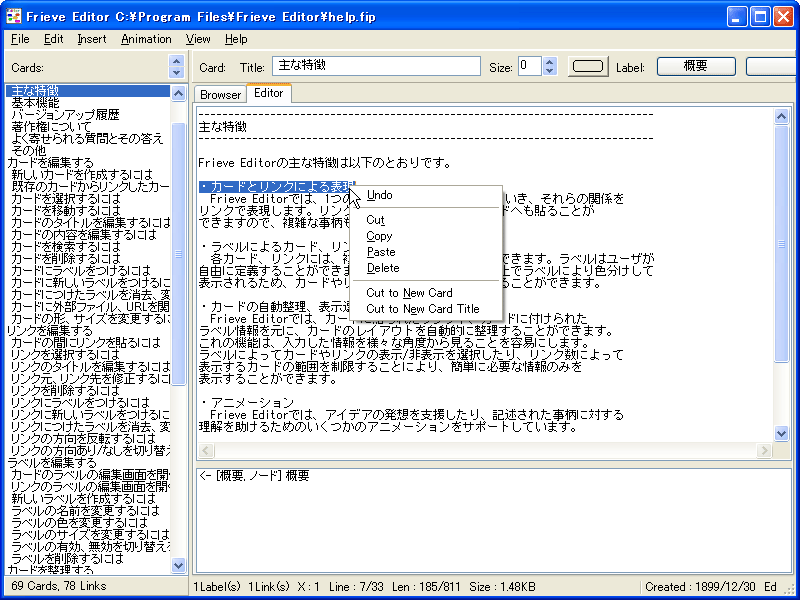
Task: Click the 'Size : 1.48KB' status entry
Action: (503, 587)
